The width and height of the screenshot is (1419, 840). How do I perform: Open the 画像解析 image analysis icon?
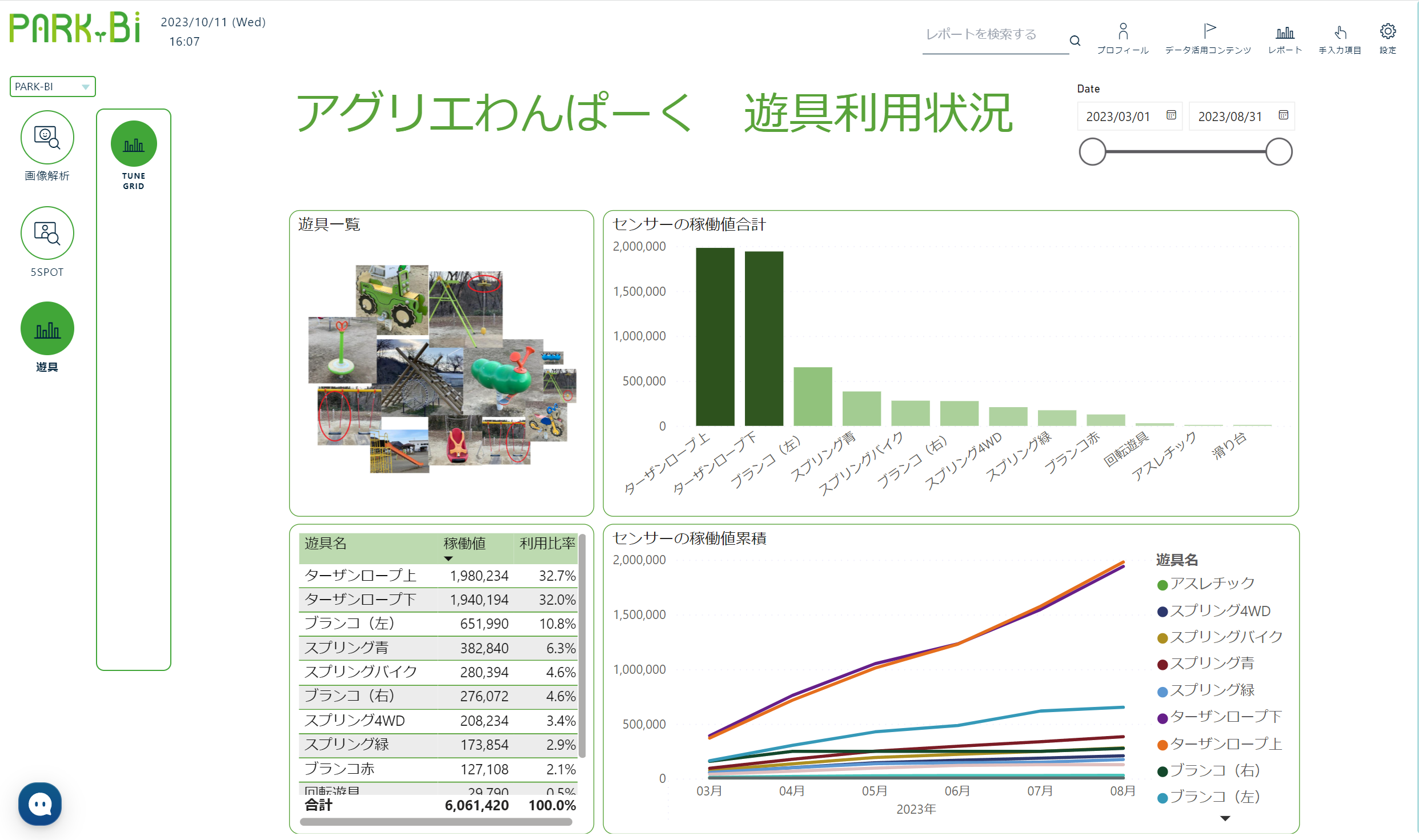tap(47, 138)
